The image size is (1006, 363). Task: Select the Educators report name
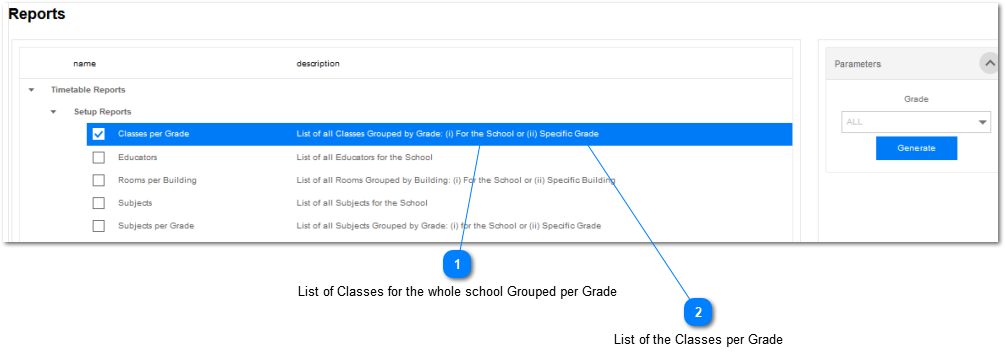coord(137,157)
